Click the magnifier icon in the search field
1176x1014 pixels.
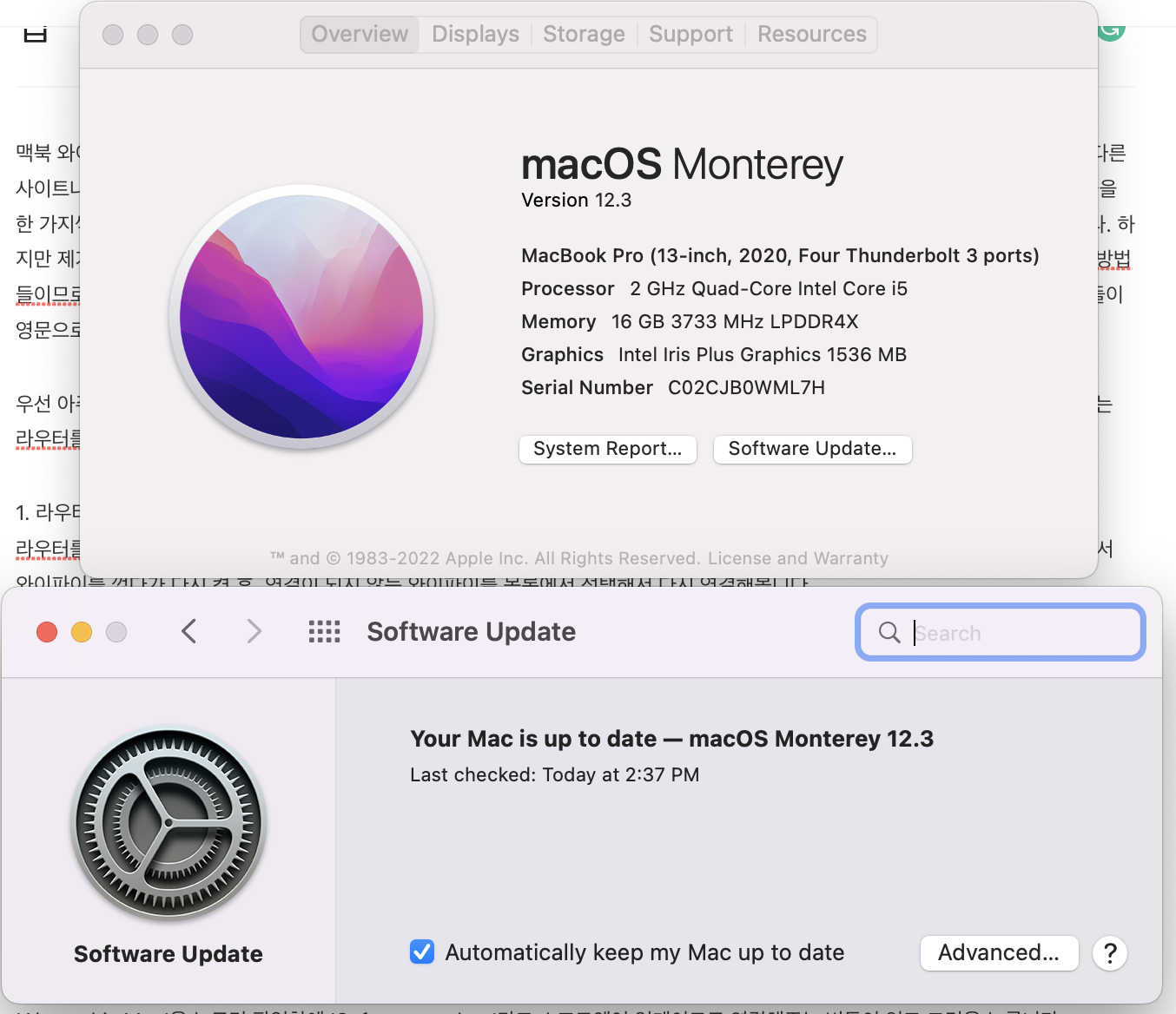tap(889, 632)
